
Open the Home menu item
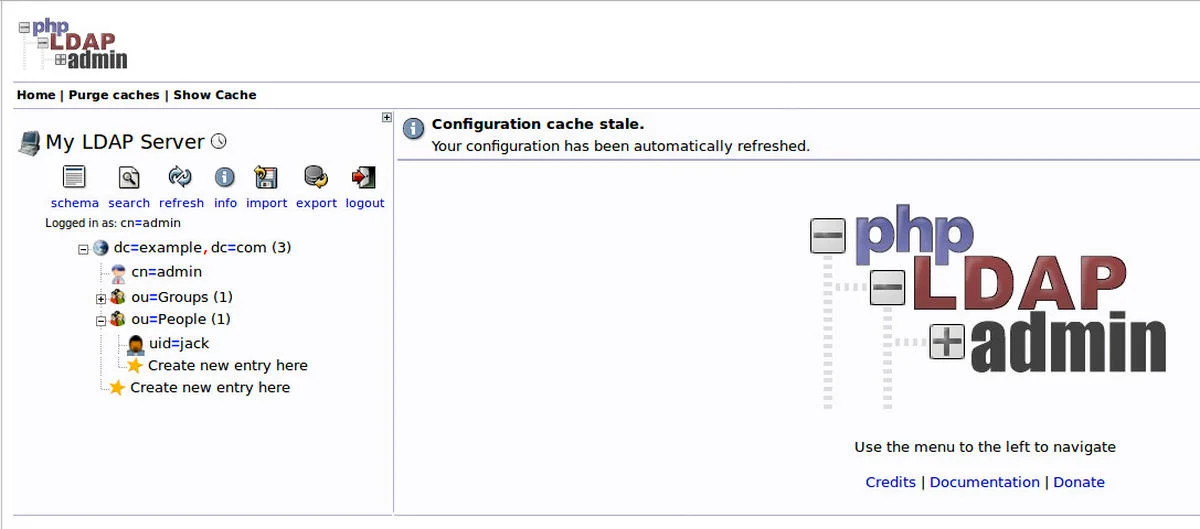point(36,95)
